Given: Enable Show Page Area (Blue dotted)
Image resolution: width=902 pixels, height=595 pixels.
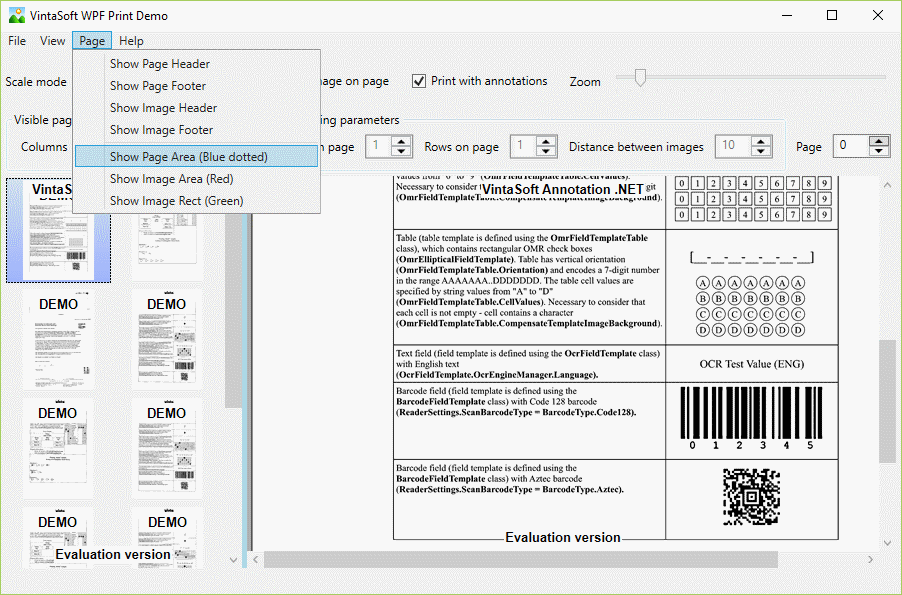Looking at the screenshot, I should coord(188,157).
